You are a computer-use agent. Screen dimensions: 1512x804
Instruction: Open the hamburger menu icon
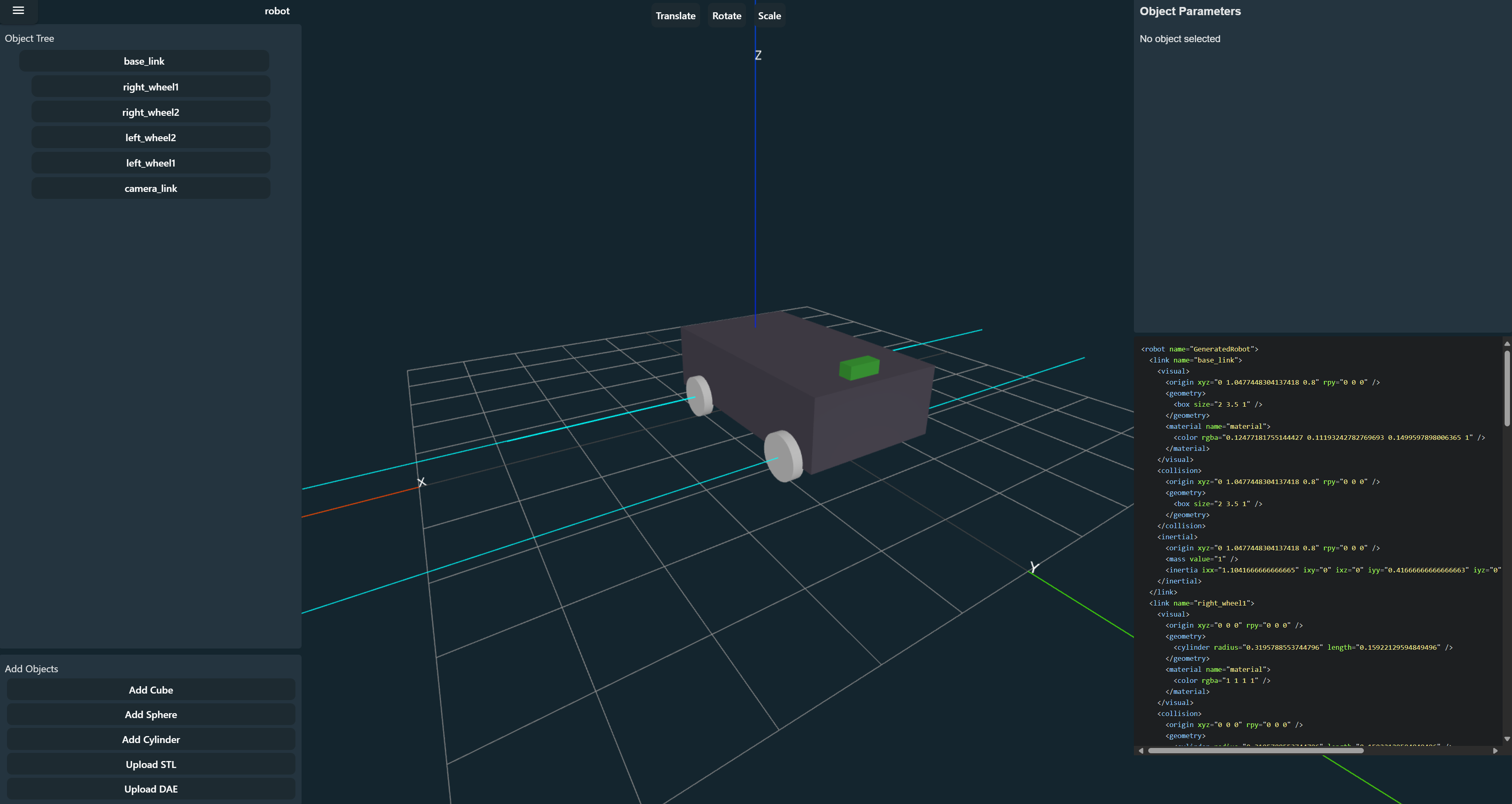18,11
